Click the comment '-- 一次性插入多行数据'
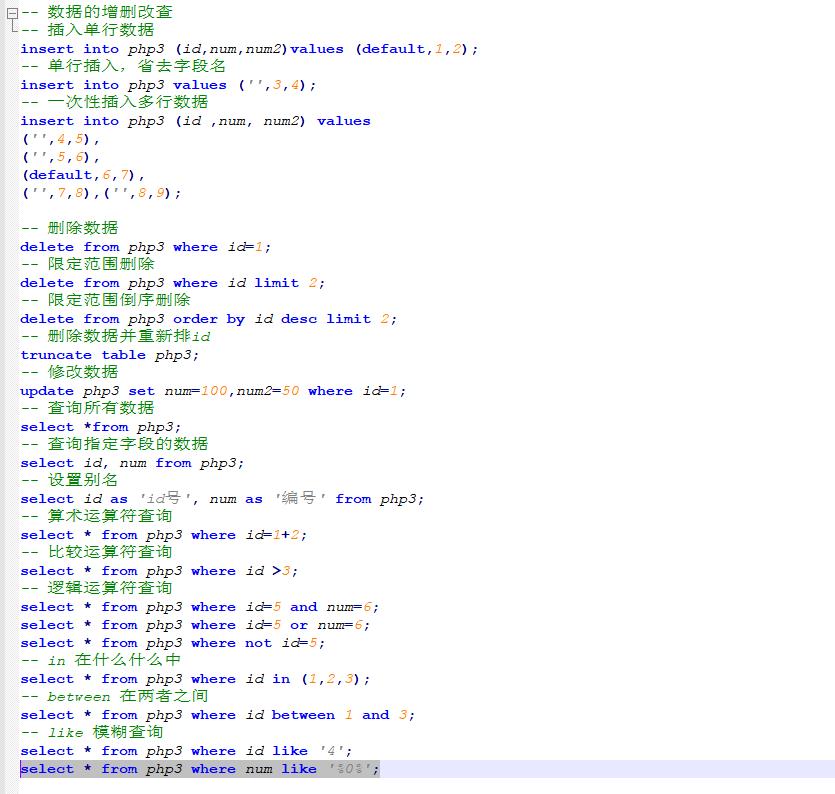 pyautogui.click(x=114, y=102)
